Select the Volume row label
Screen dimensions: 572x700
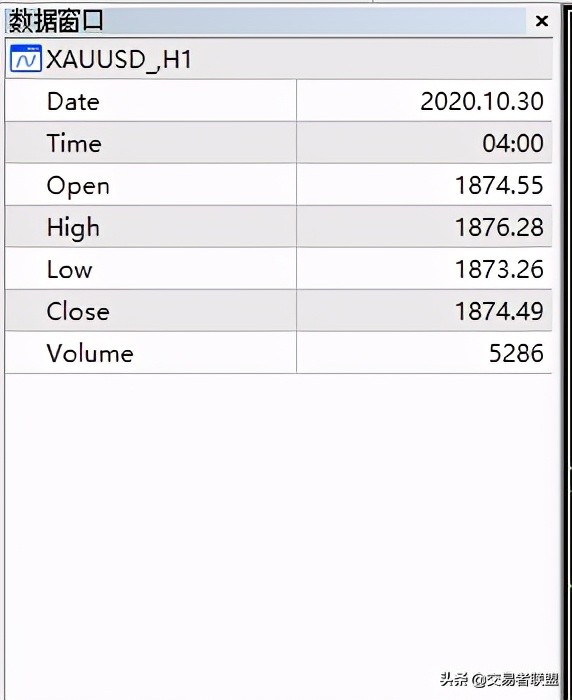coord(90,353)
